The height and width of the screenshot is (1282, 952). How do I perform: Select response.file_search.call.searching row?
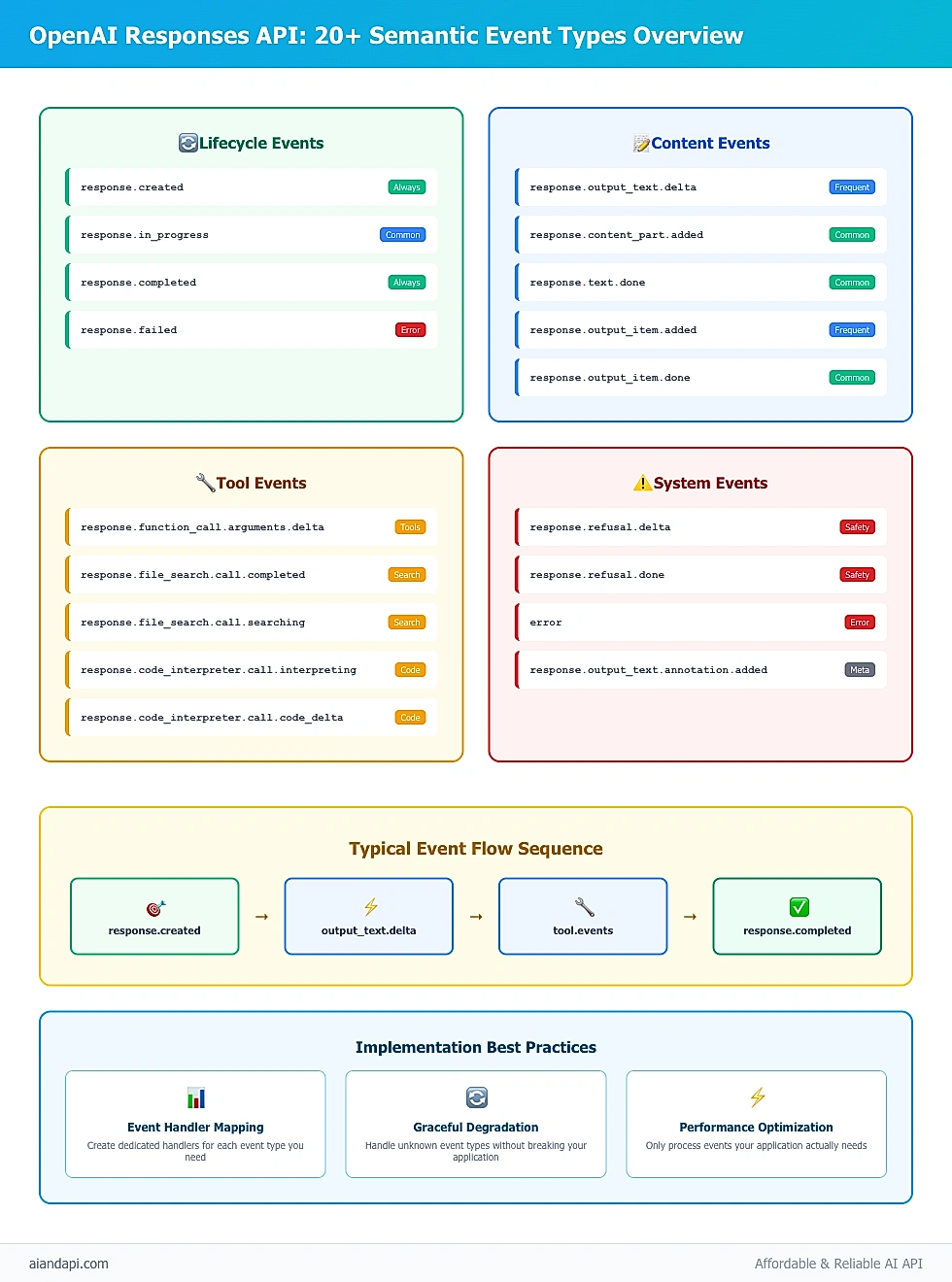[252, 623]
